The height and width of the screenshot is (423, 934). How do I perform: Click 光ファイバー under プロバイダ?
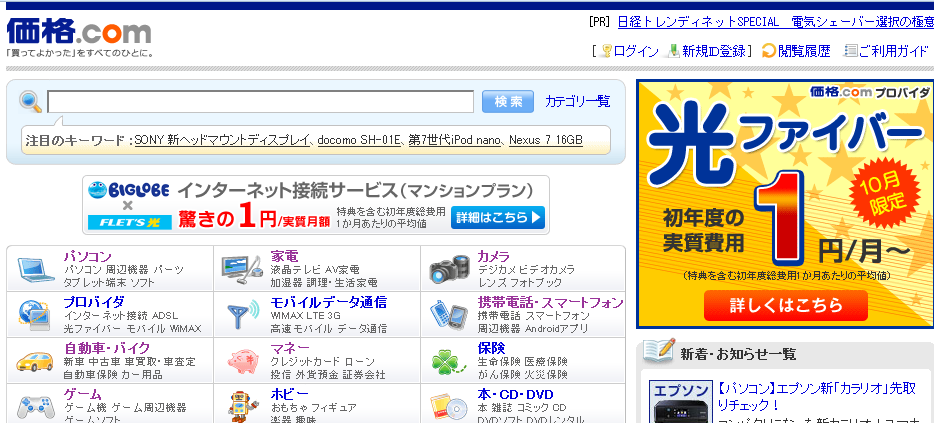tap(92, 328)
